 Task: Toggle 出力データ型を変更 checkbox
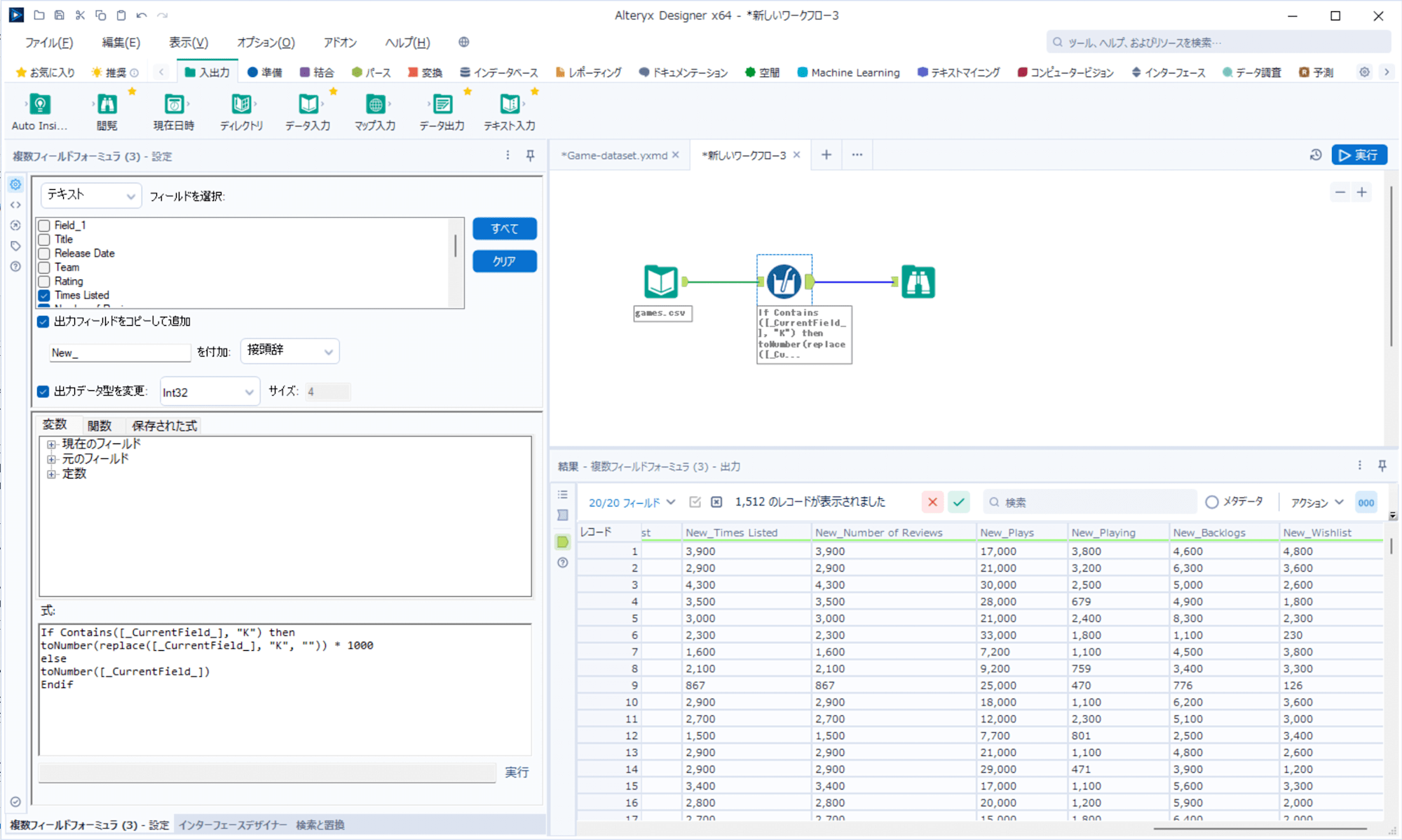(43, 392)
